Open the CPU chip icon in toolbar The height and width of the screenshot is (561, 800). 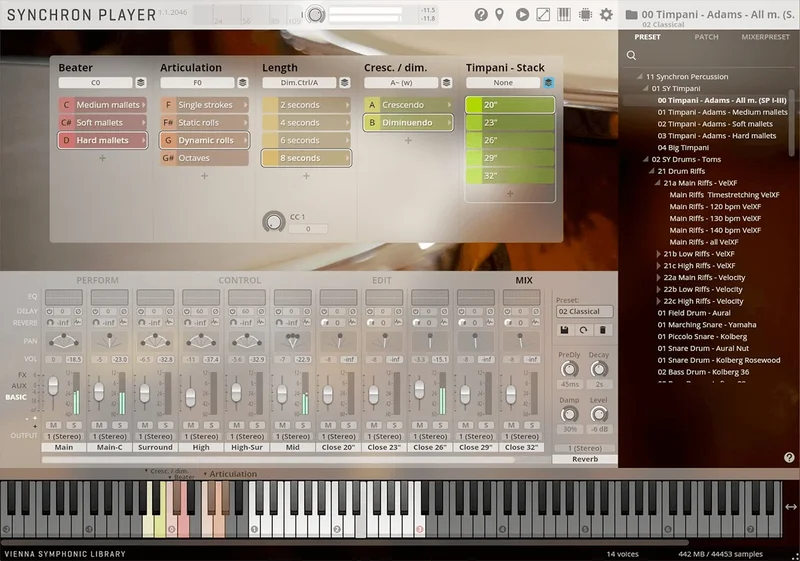[x=585, y=14]
